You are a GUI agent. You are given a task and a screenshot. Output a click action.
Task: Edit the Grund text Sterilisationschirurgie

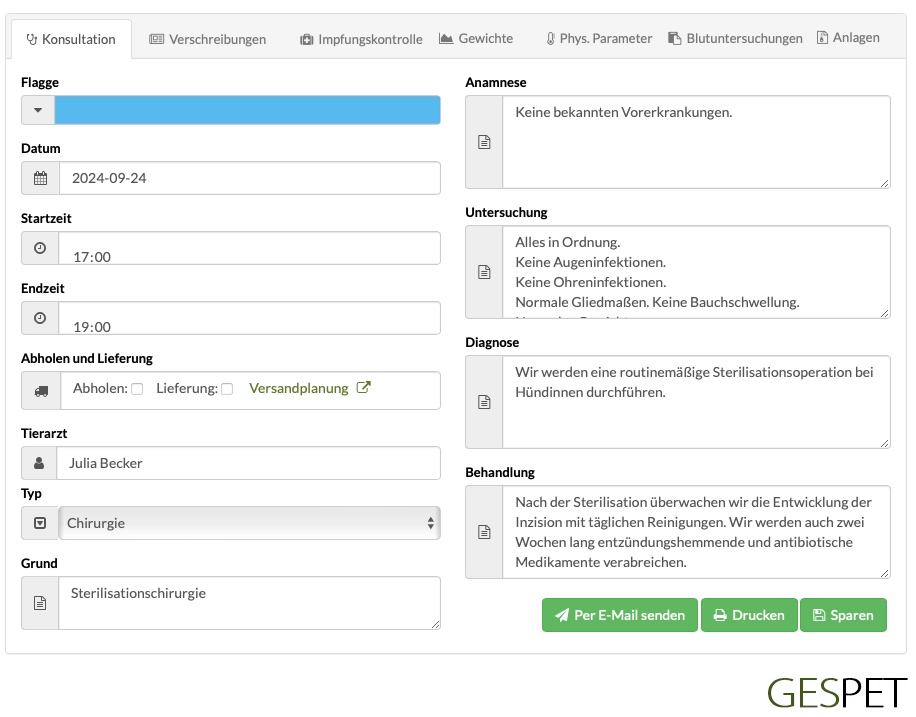[249, 603]
